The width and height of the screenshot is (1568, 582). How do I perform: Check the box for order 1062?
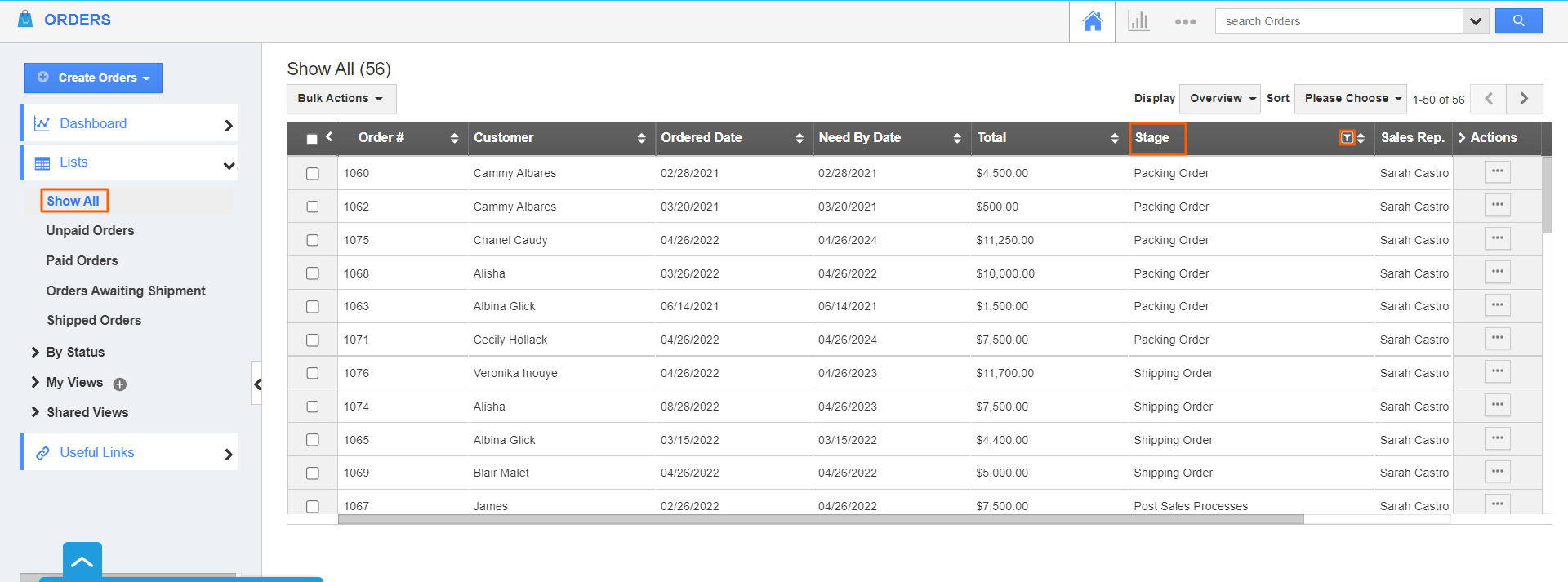coord(313,207)
